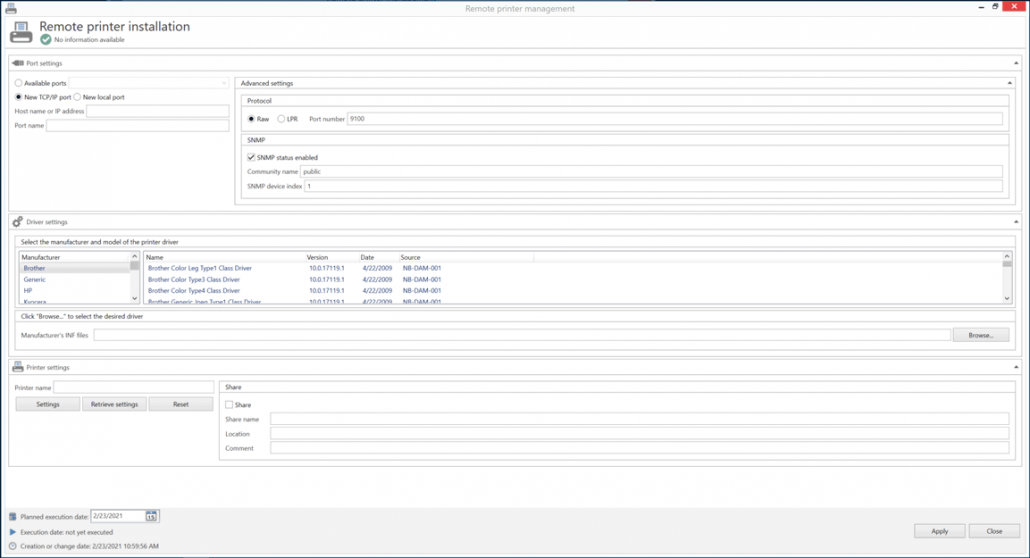This screenshot has height=558, width=1030.
Task: Select the LPR protocol radio button
Action: [x=281, y=119]
